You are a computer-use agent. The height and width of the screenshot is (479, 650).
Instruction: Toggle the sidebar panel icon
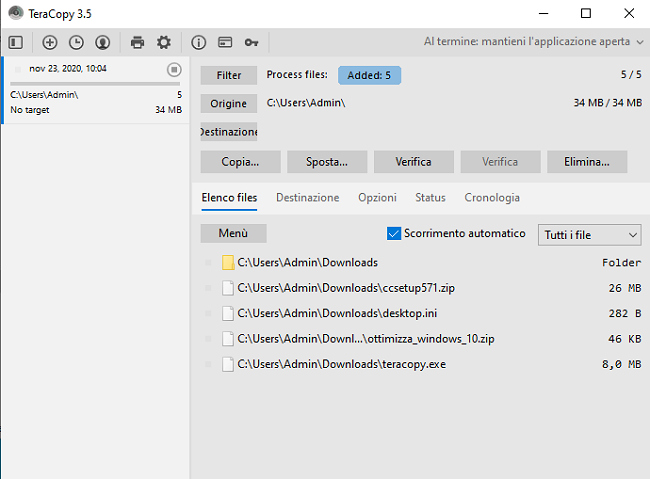pyautogui.click(x=15, y=42)
